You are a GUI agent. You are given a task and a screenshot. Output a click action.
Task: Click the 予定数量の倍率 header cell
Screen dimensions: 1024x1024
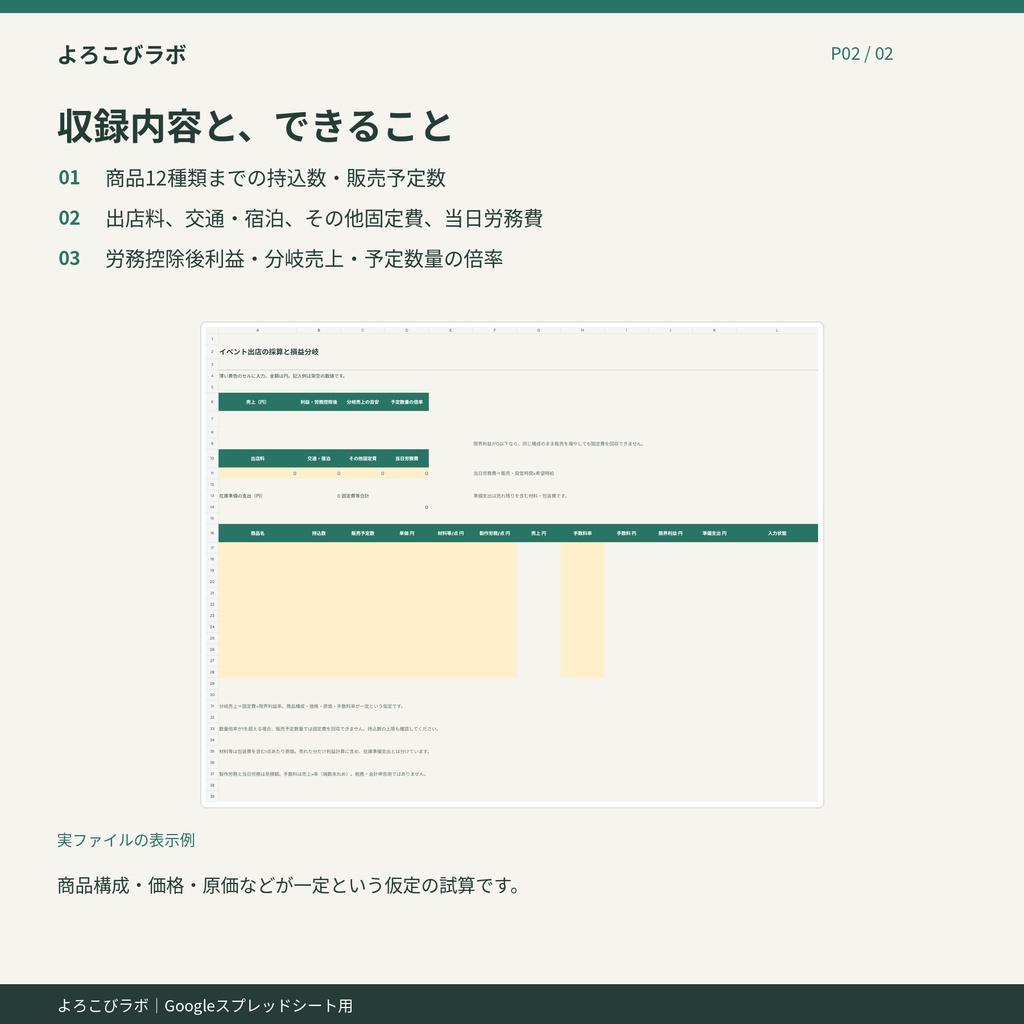(407, 402)
